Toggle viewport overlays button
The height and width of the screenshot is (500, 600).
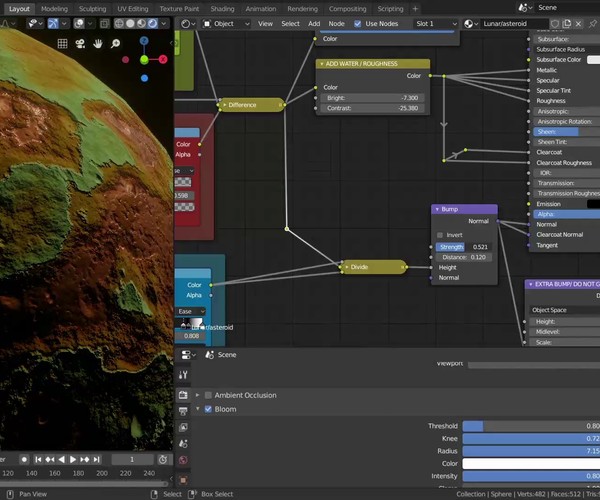[79, 24]
